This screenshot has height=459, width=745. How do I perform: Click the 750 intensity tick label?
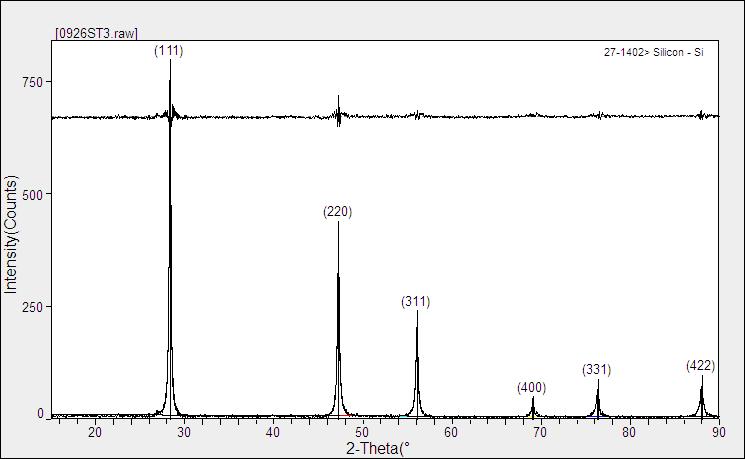pos(33,82)
